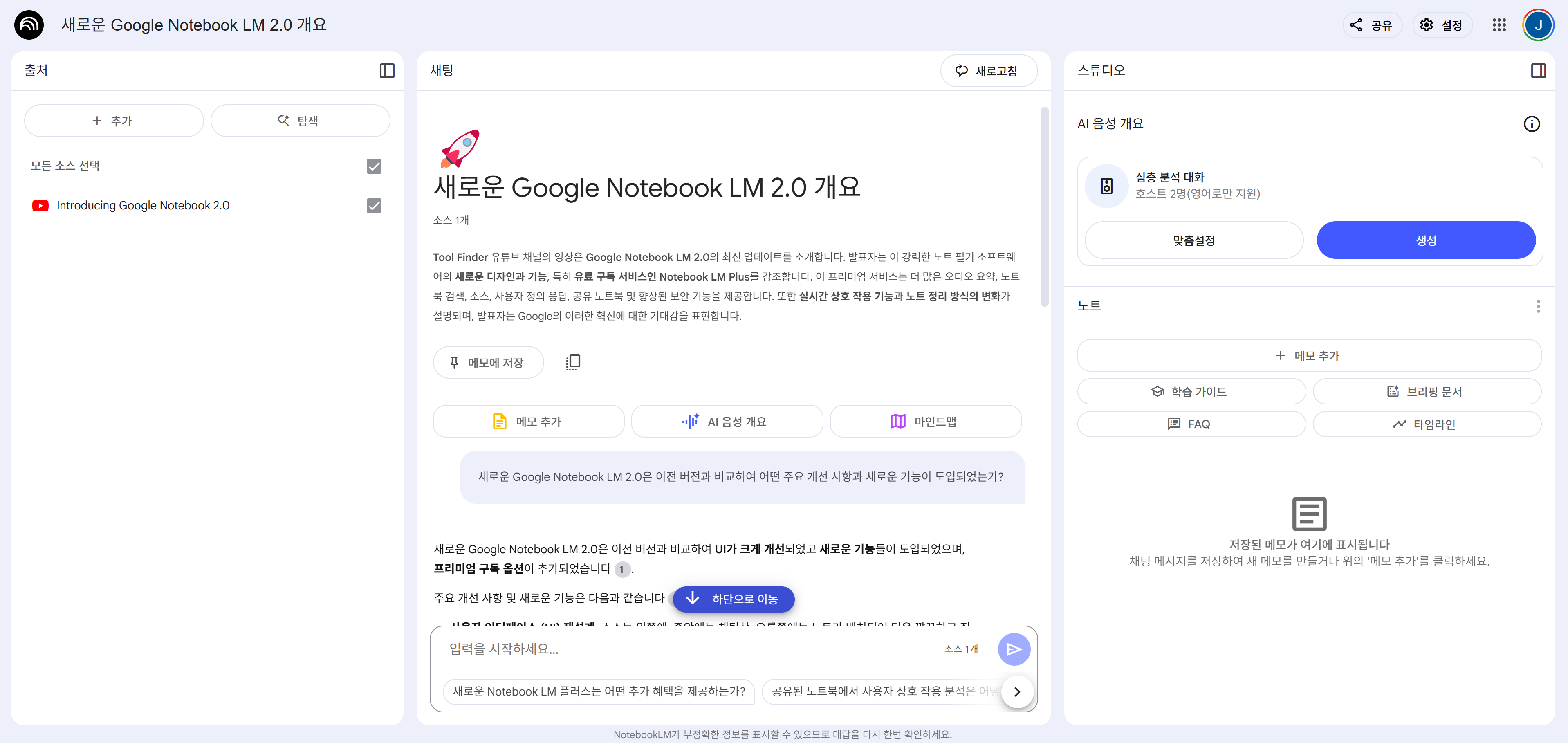The height and width of the screenshot is (743, 1568).
Task: Click the blue 생성 generate button
Action: coord(1426,240)
